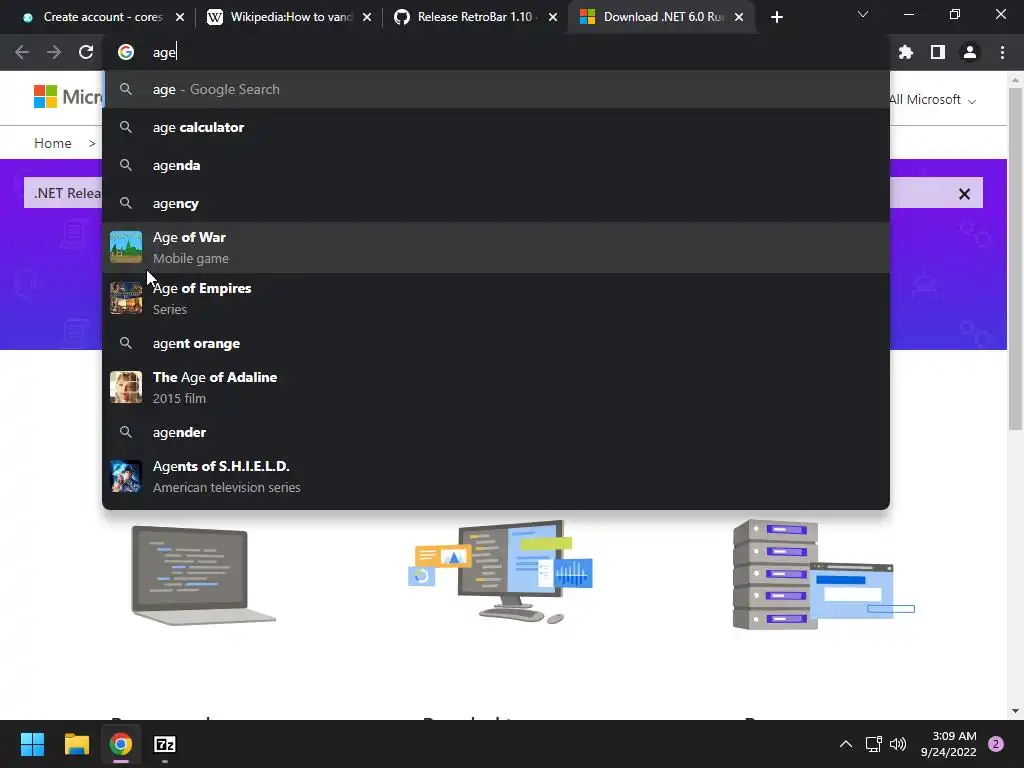Choose the 'agender' suggestion

496,432
